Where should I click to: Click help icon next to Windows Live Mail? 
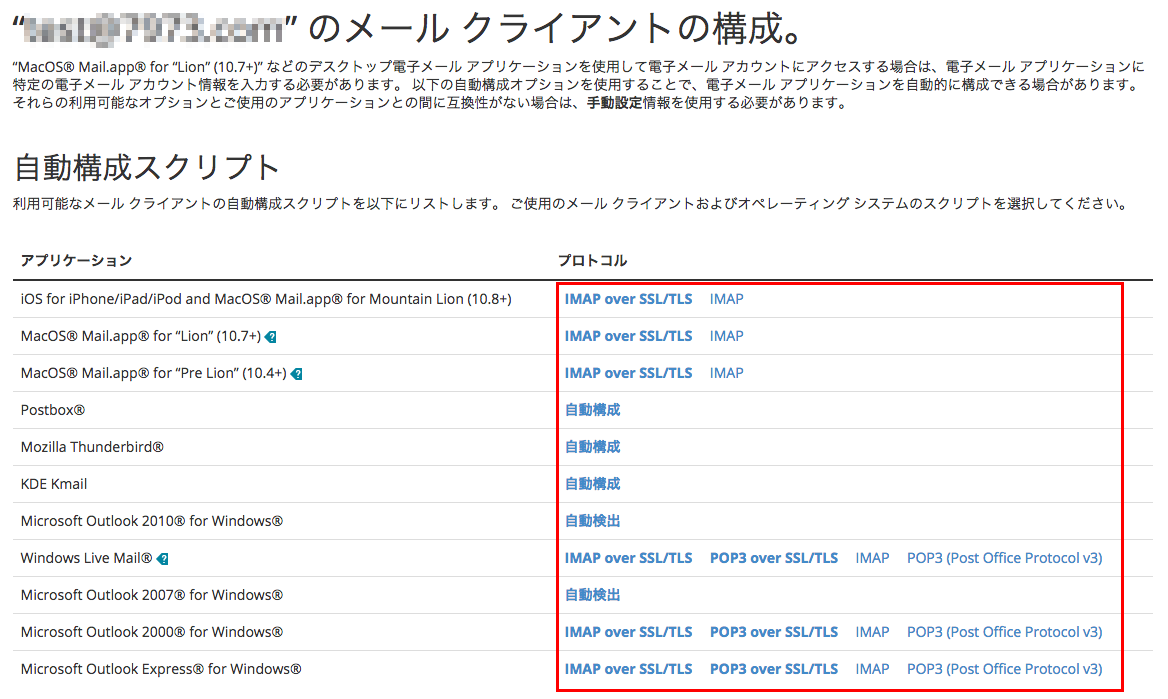click(x=163, y=559)
